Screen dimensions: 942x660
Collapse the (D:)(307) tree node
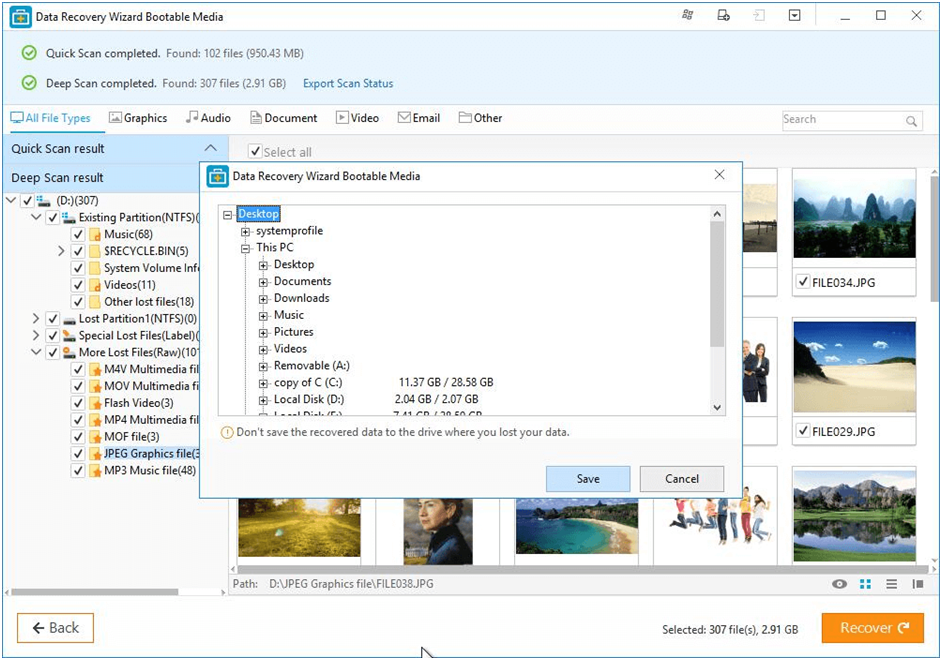11,200
